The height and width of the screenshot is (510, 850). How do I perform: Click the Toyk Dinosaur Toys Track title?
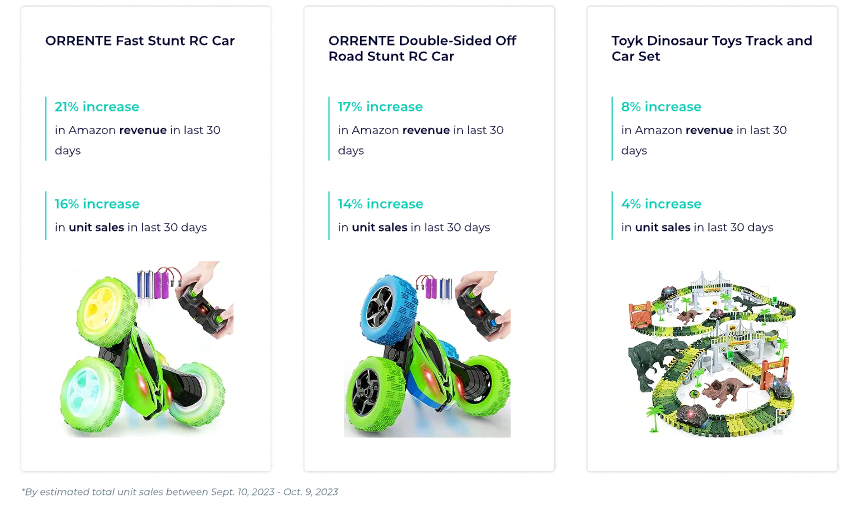click(x=712, y=48)
